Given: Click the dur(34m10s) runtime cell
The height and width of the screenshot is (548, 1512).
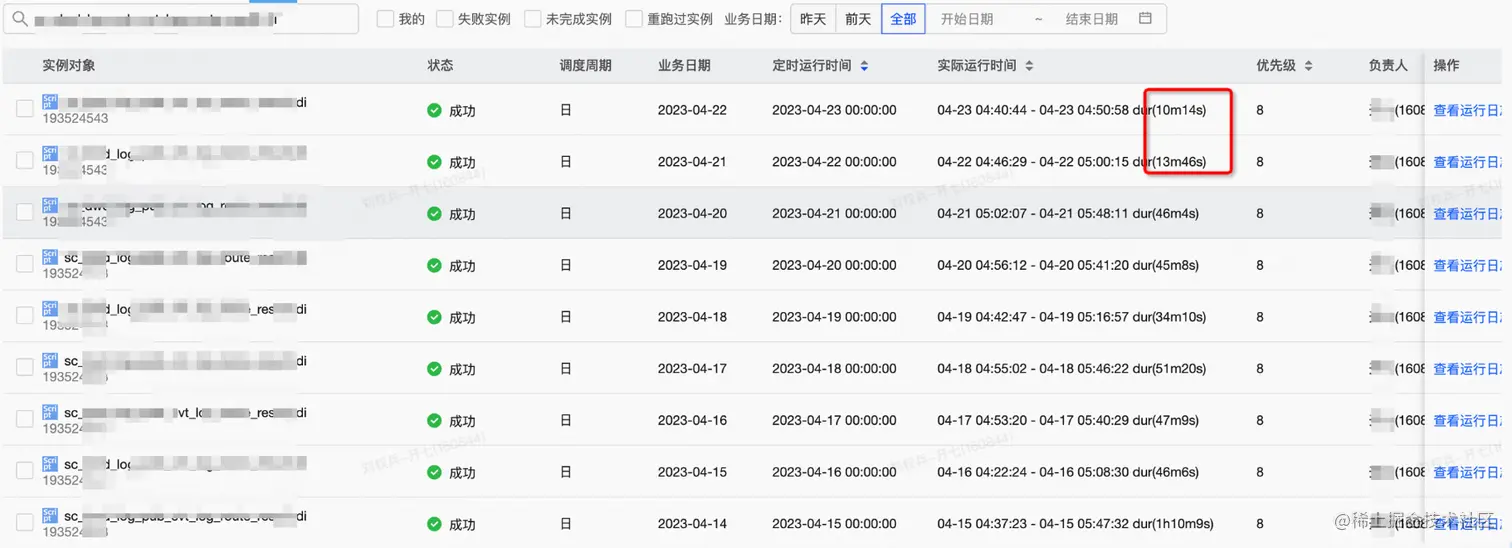Looking at the screenshot, I should 1168,317.
